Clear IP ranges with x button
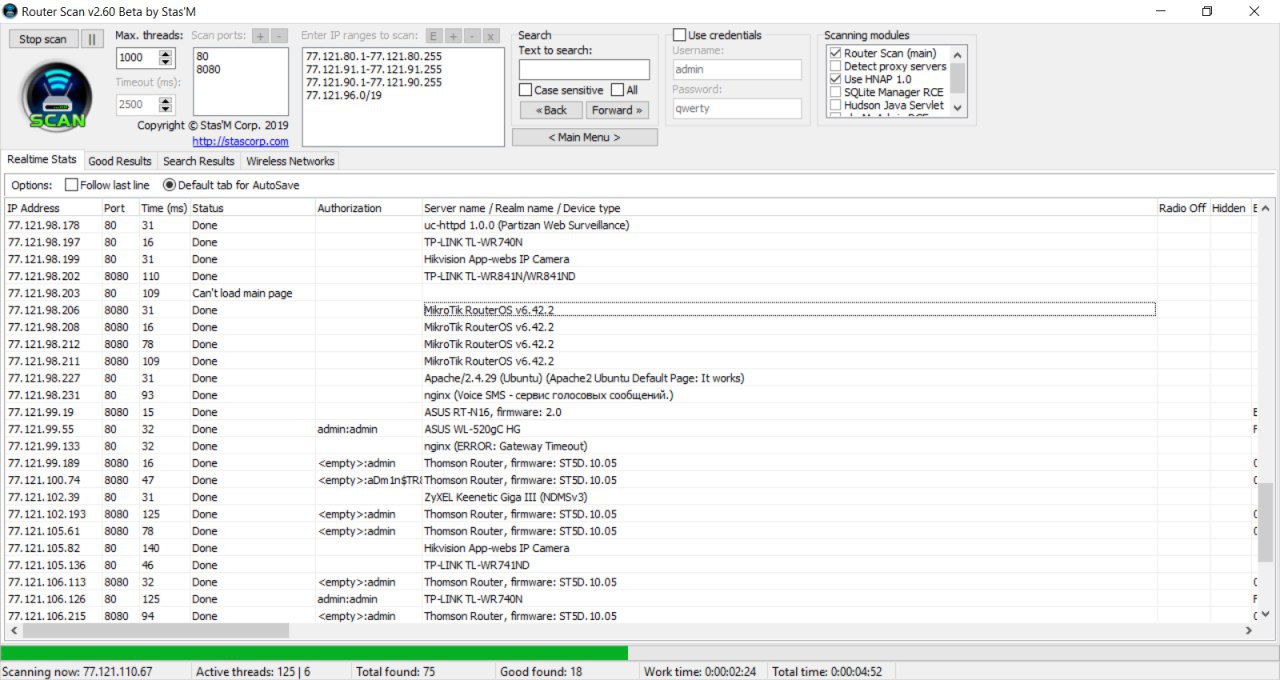Screen dimensions: 1280x680 point(491,35)
